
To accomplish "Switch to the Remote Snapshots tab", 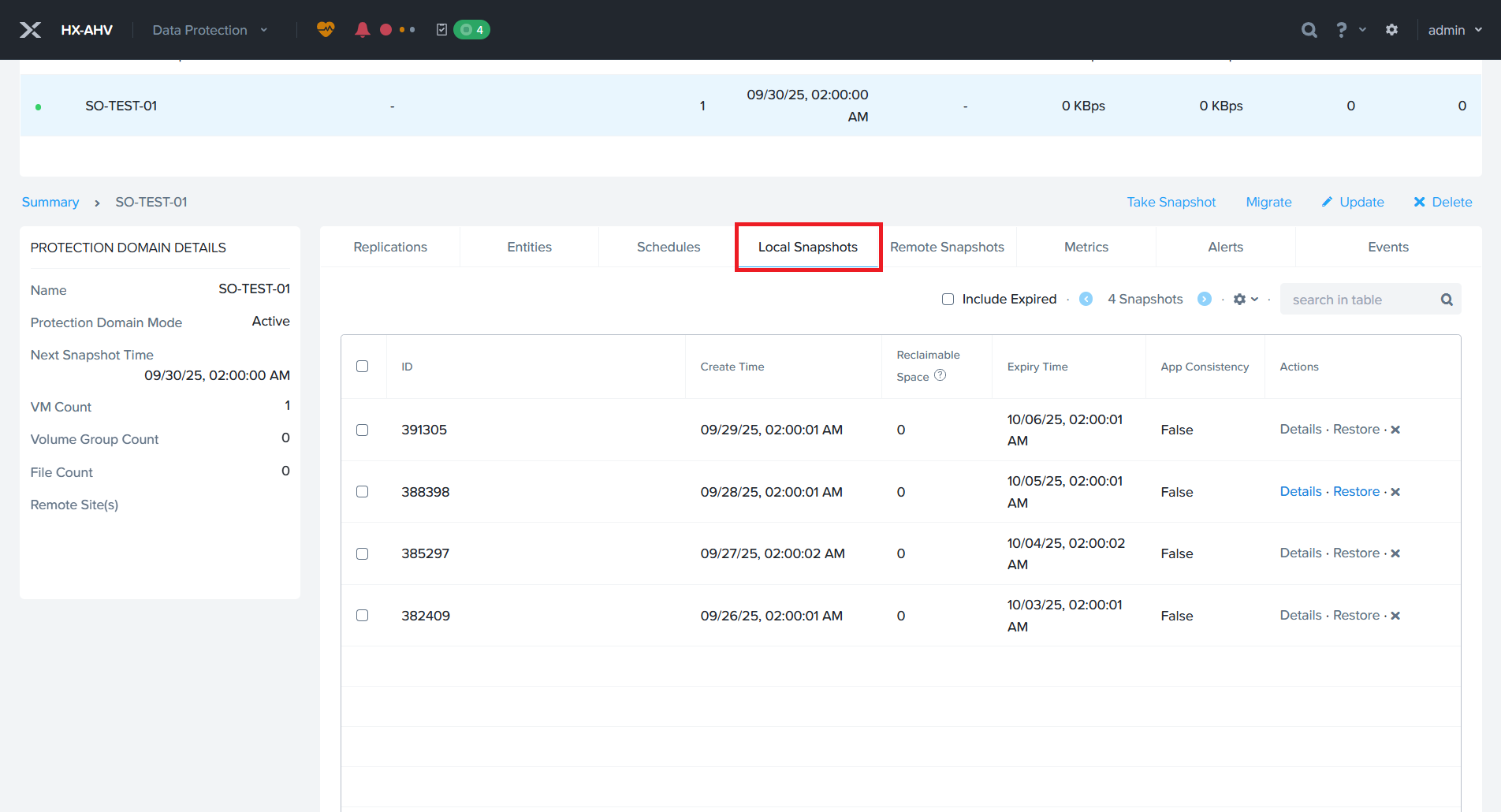I will coord(947,248).
